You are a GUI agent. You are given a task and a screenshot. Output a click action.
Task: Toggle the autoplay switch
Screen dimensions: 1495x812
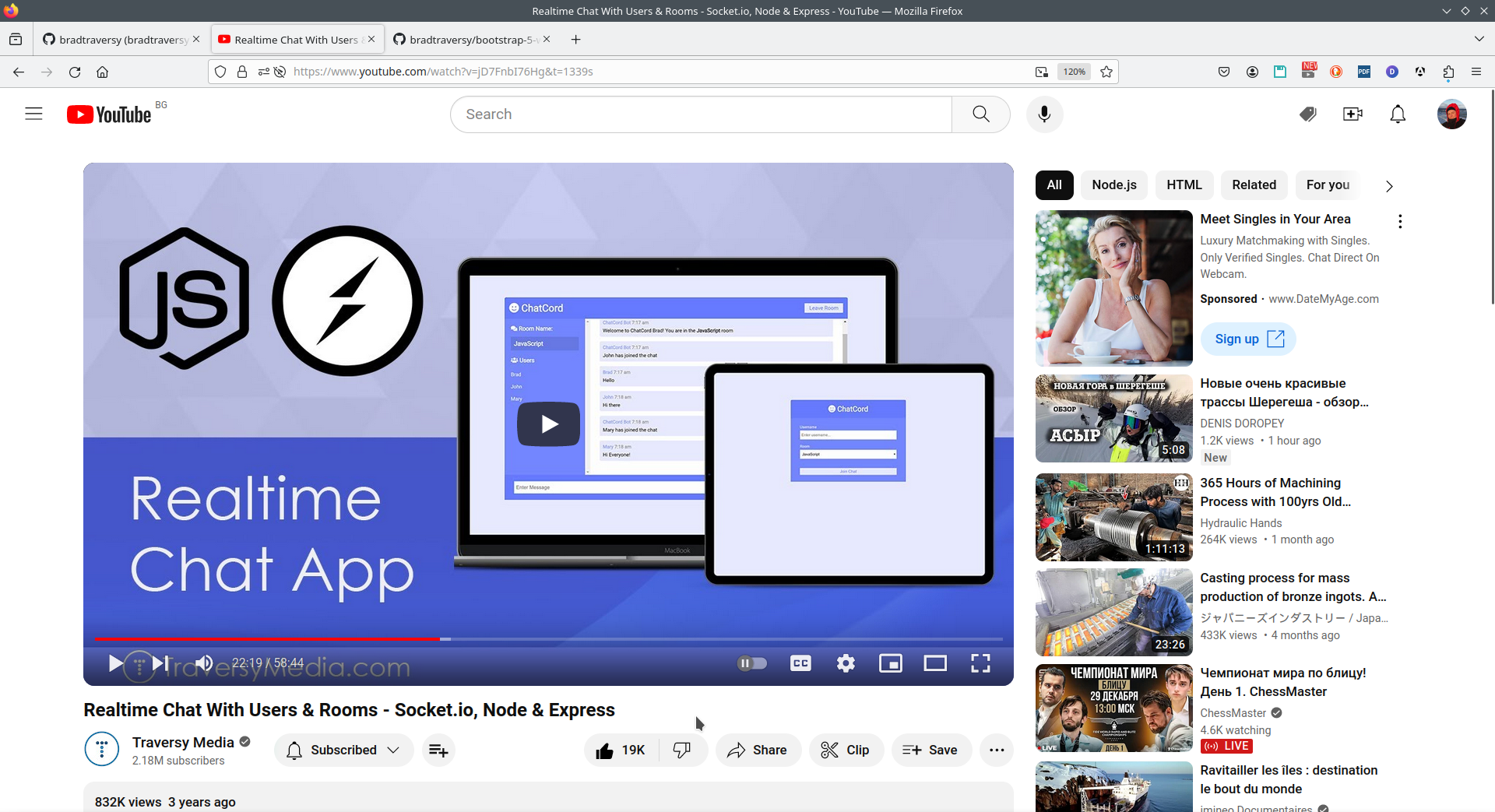pyautogui.click(x=752, y=663)
